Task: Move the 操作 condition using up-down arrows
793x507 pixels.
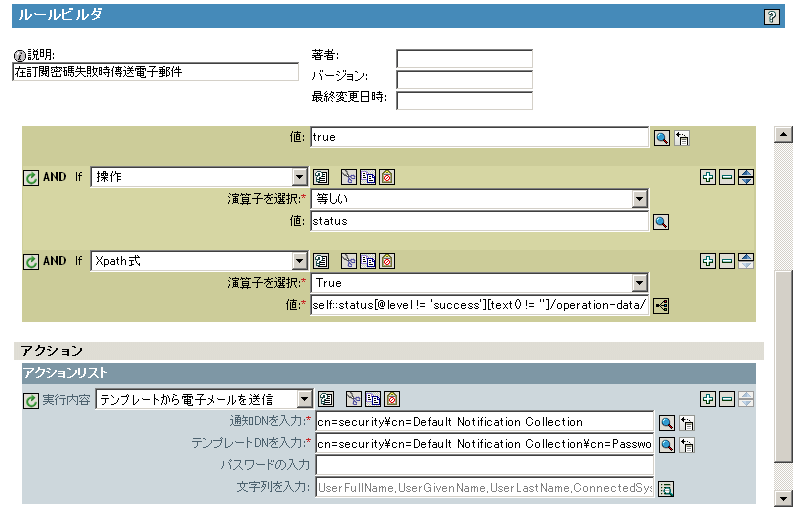Action: [746, 177]
